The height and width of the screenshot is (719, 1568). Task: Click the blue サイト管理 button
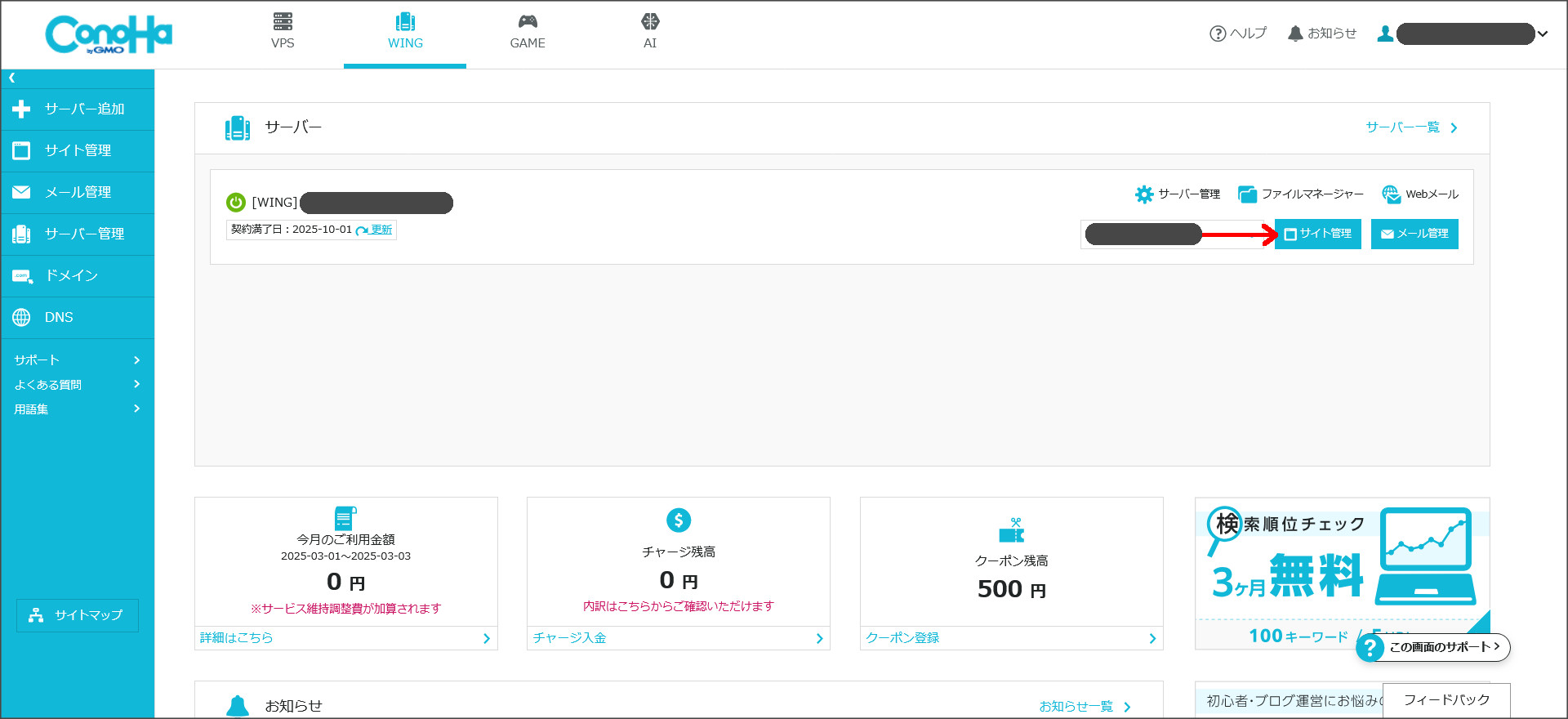[1317, 234]
